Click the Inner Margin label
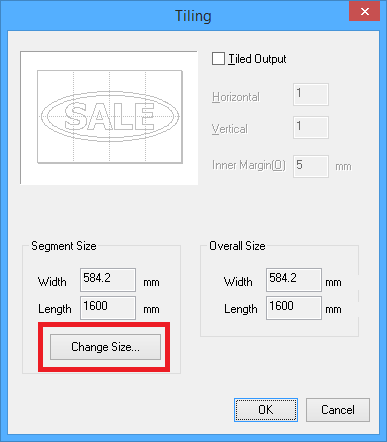 tap(249, 165)
